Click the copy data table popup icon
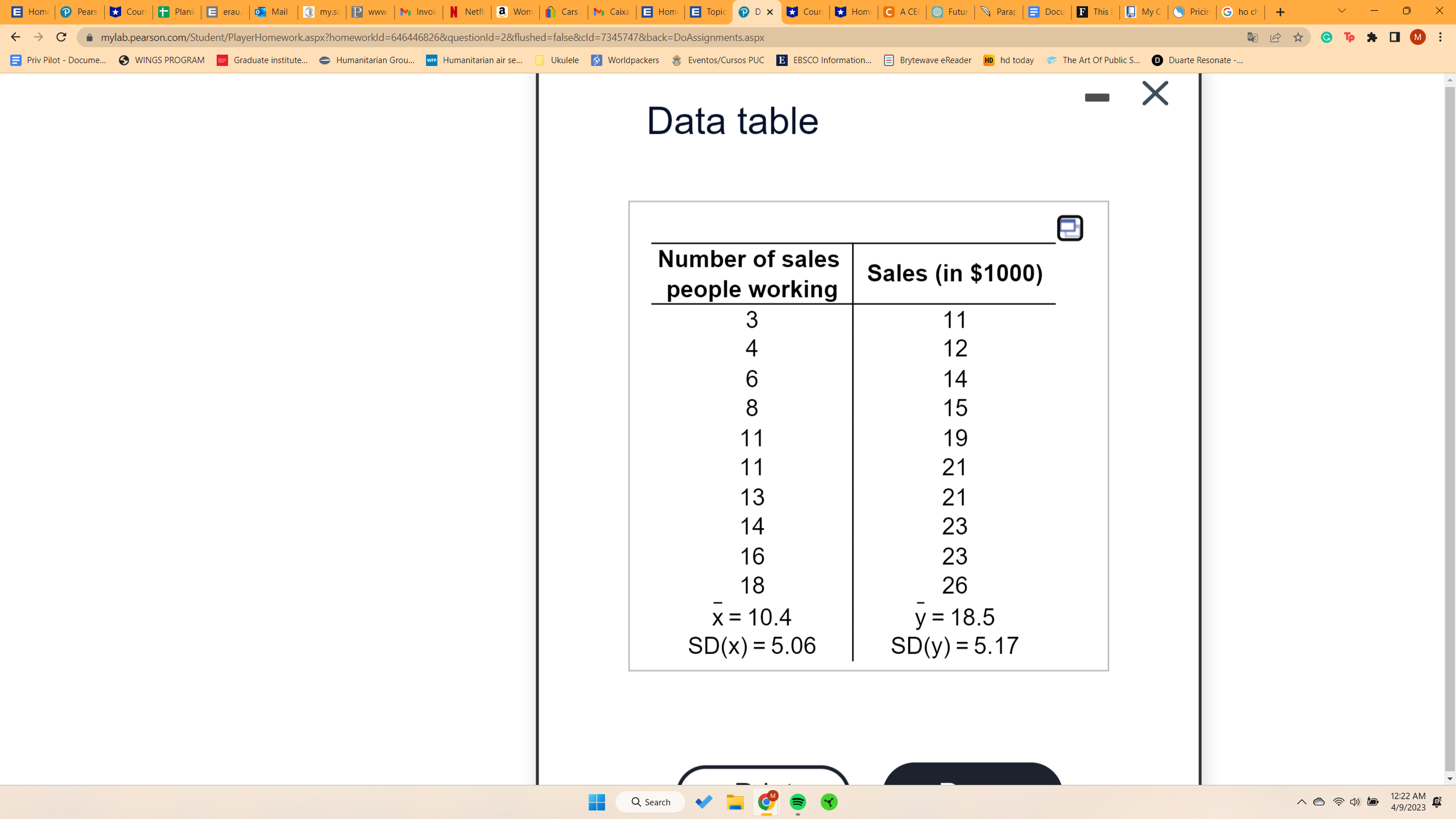The width and height of the screenshot is (1456, 819). (1069, 228)
